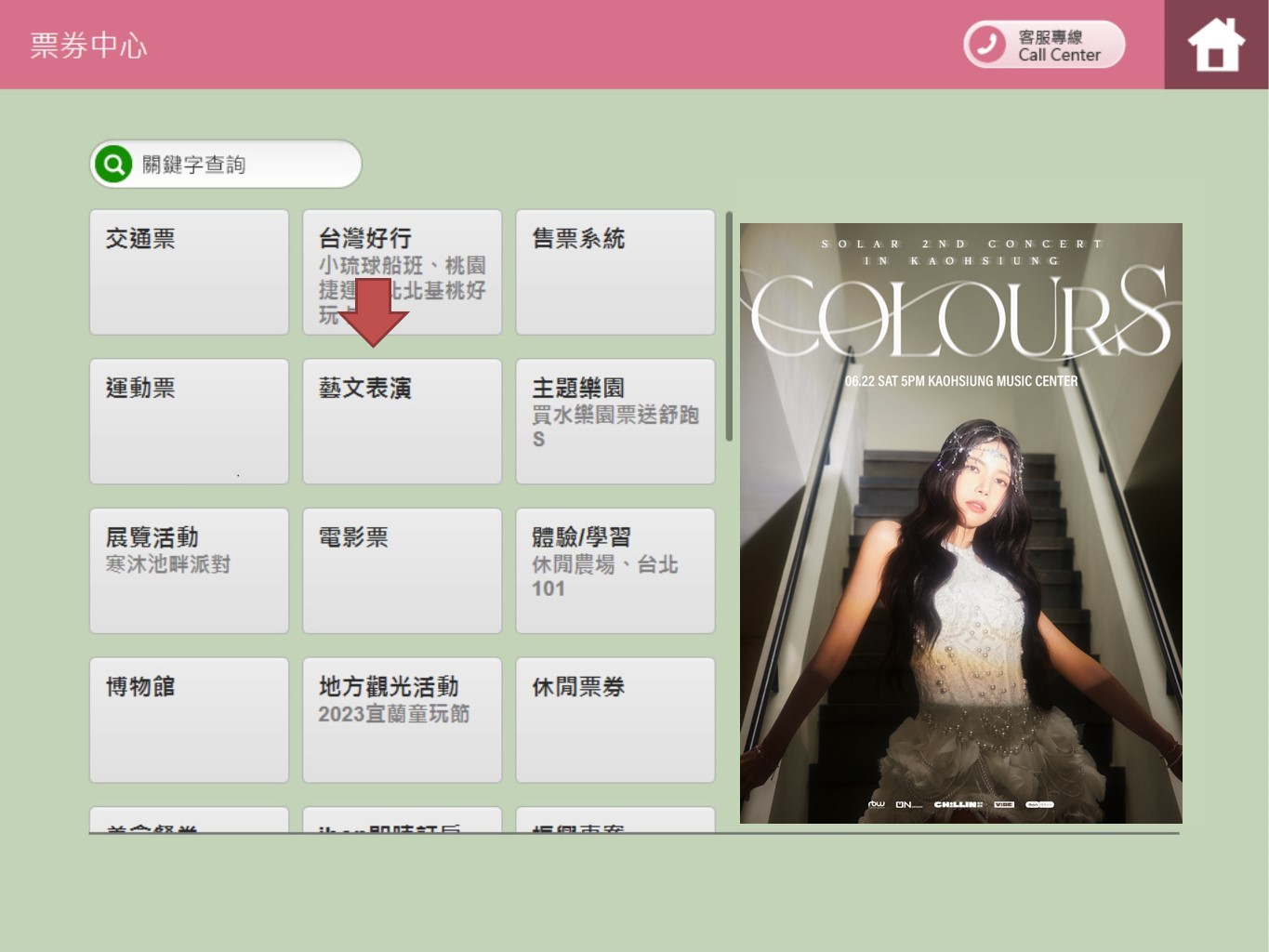Select the 藝文表演 category
1269x952 pixels.
pos(403,421)
